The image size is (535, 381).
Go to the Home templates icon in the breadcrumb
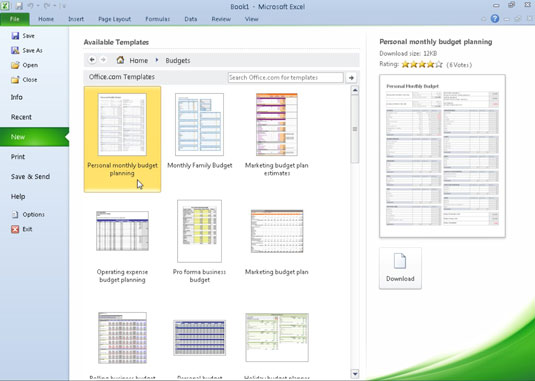[120, 60]
